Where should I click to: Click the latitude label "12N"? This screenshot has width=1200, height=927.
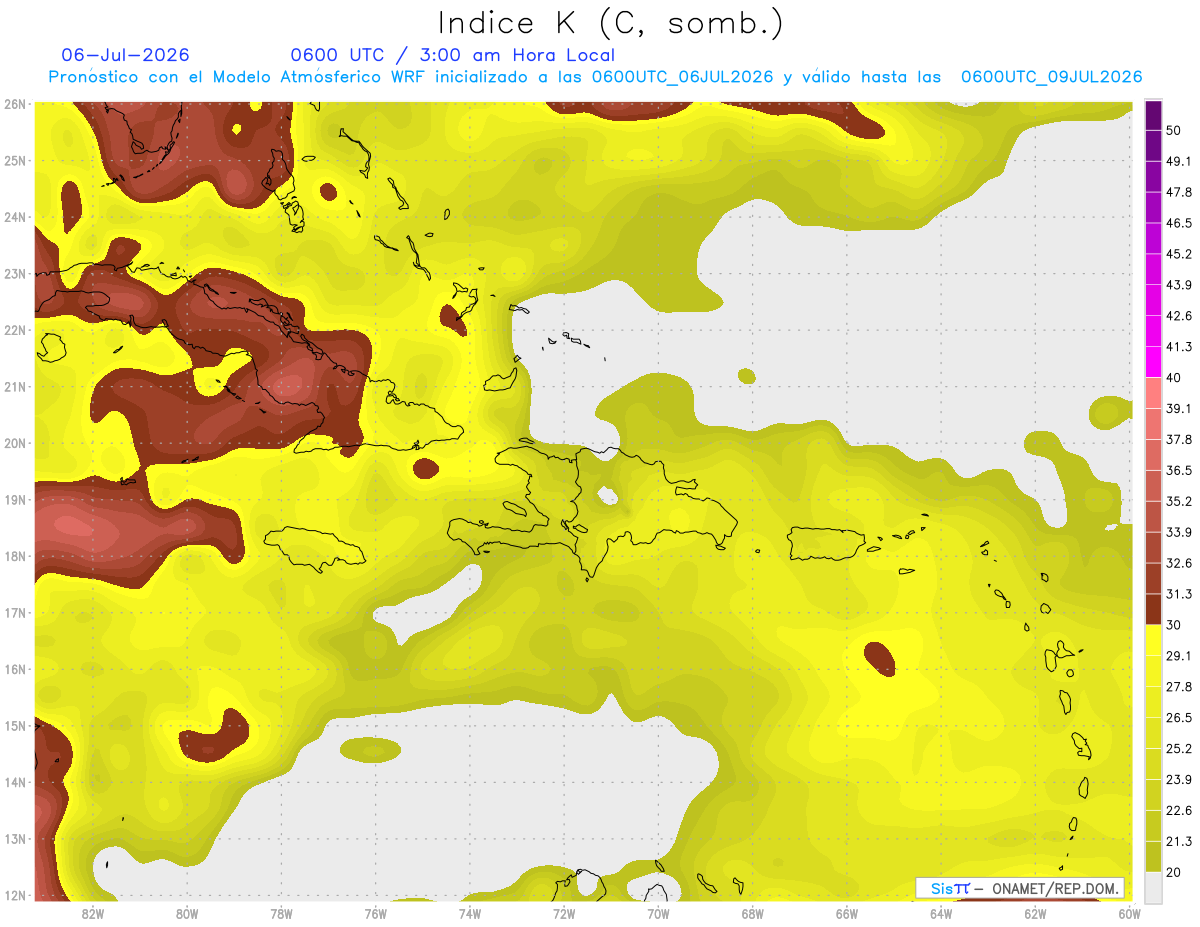coord(14,895)
